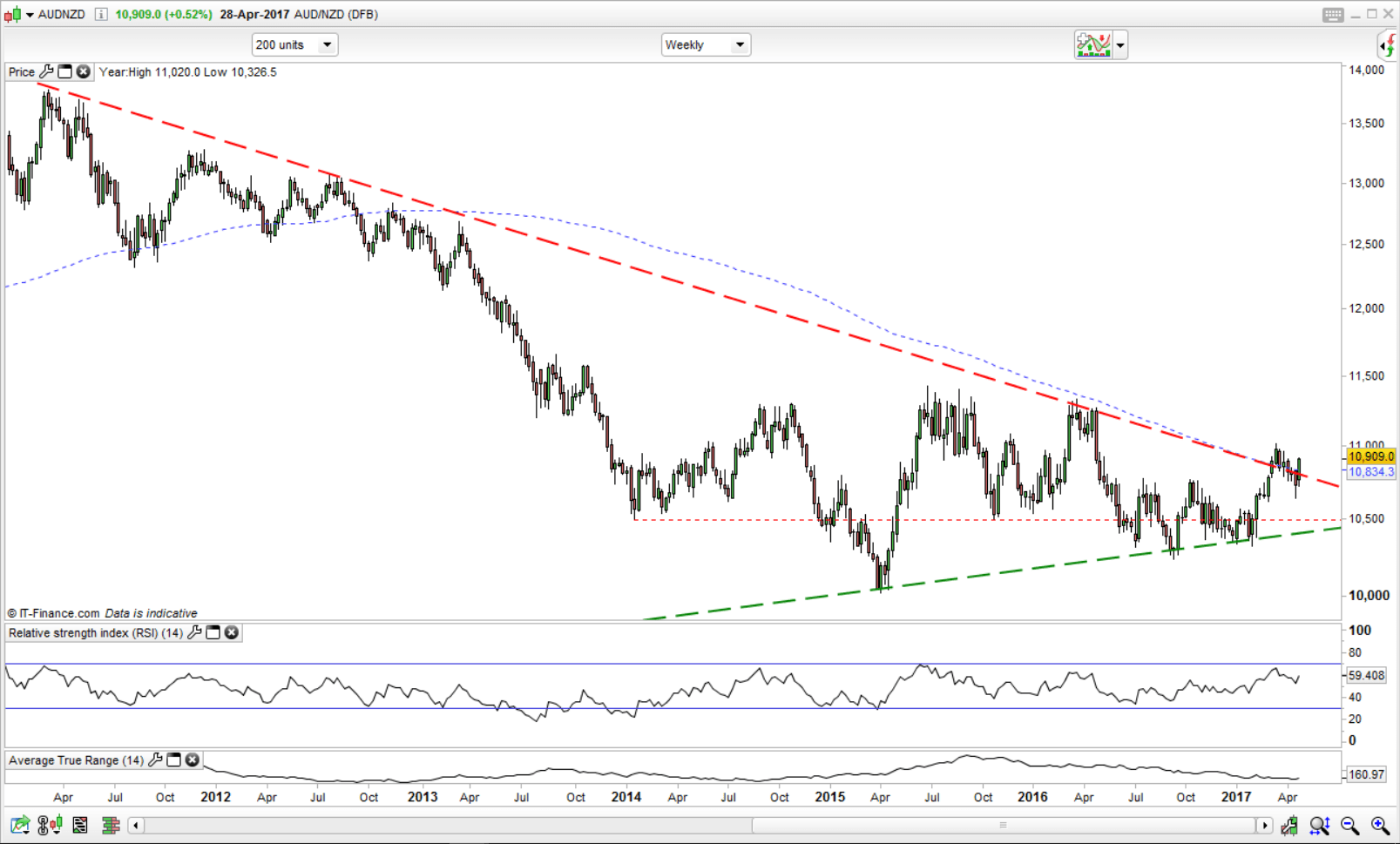The width and height of the screenshot is (1400, 844).
Task: Click the right arrow of the horizontal scrollbar
Action: 1266,825
